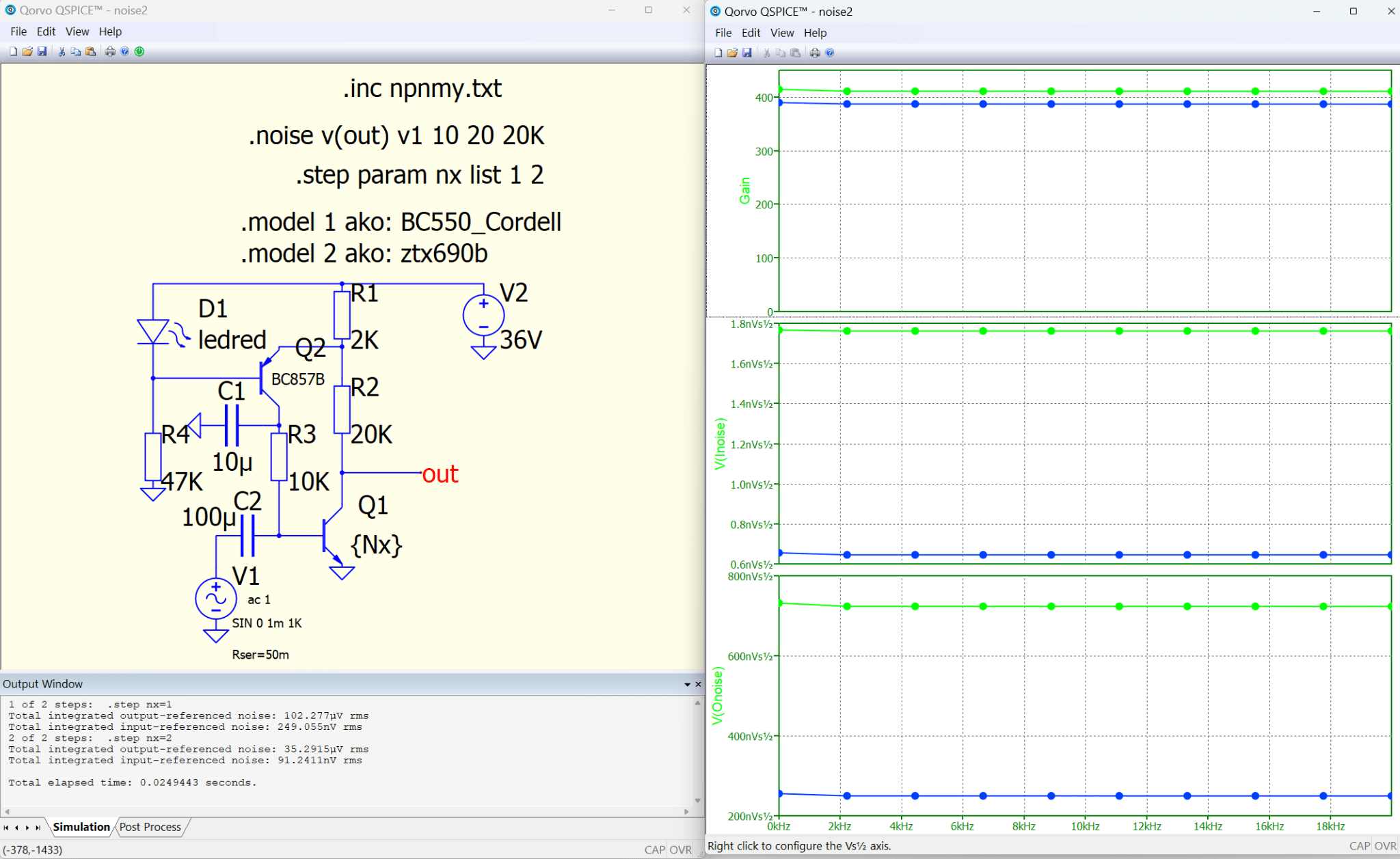
Task: Click Copy icon in left schematic window
Action: [x=76, y=51]
